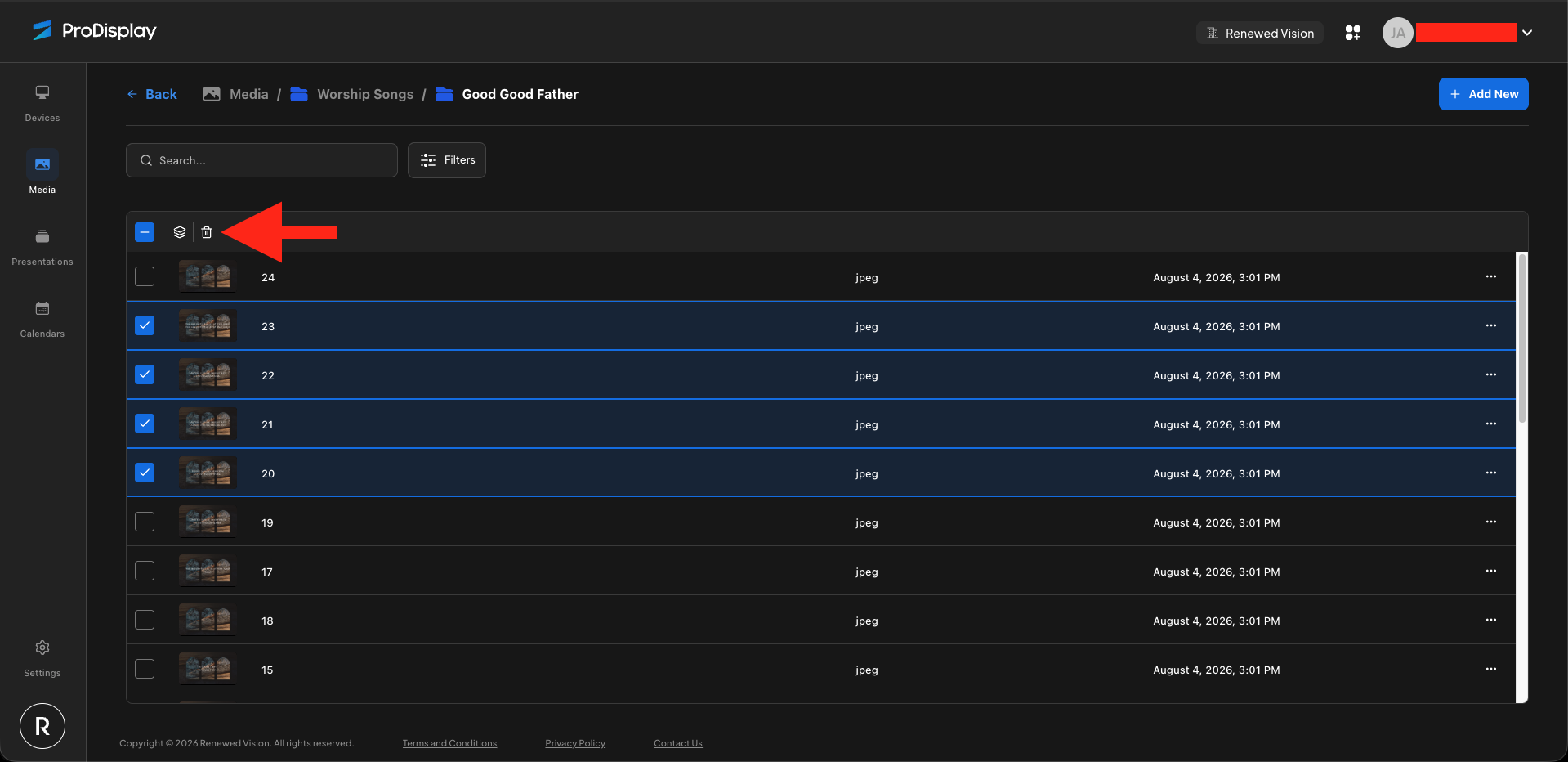Open the Renewed Vision organization selector
Viewport: 1568px width, 762px height.
point(1260,33)
